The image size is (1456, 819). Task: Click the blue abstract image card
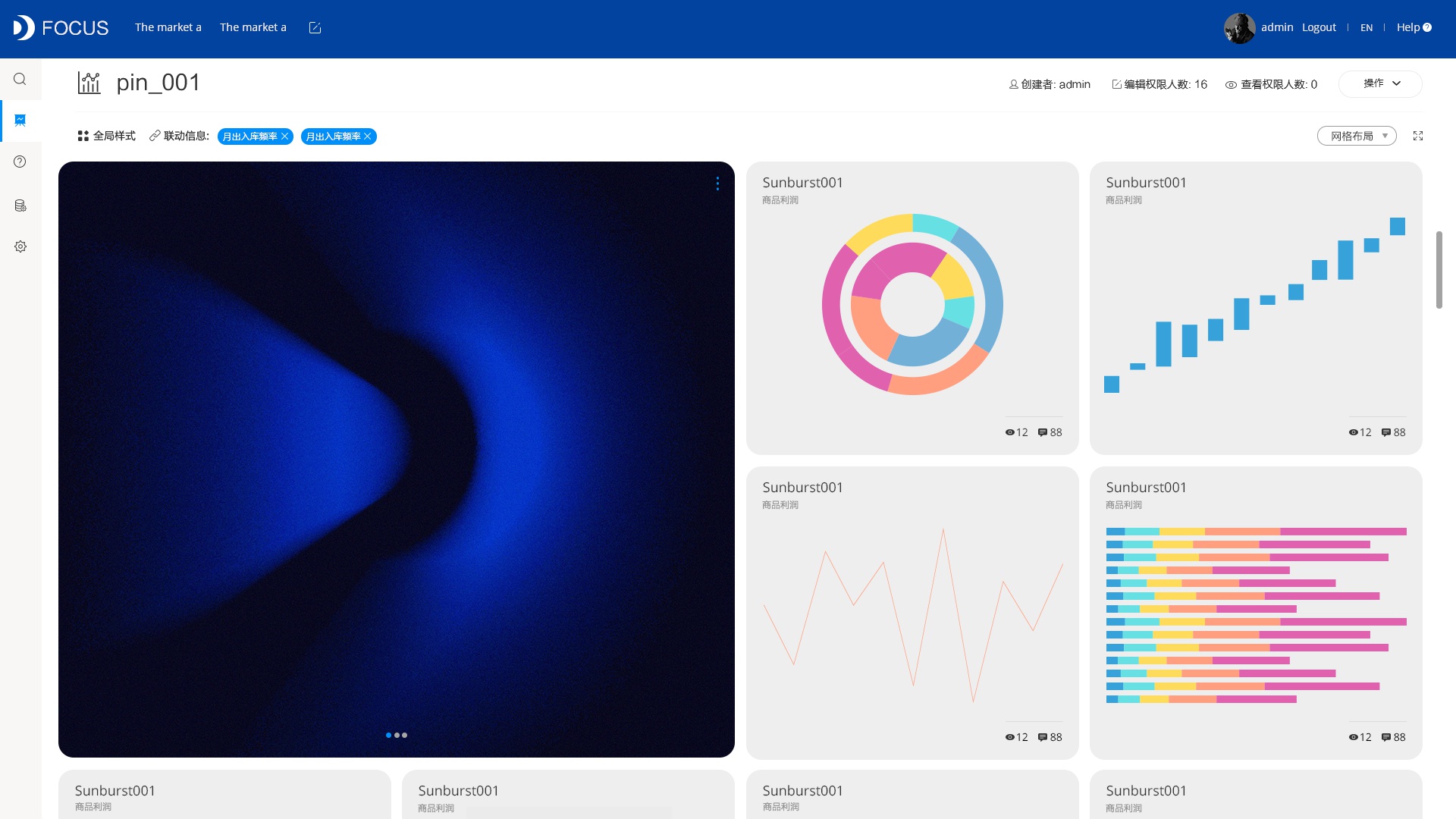[397, 460]
